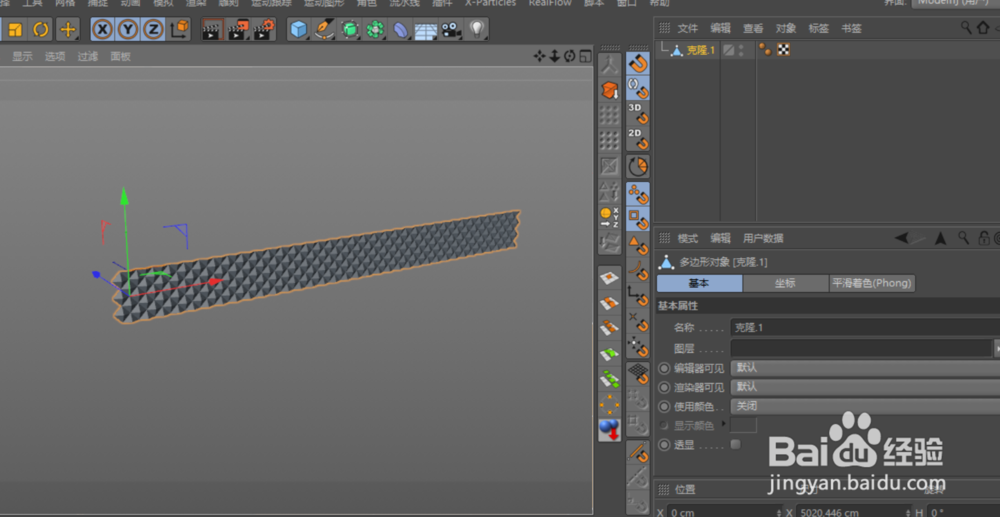Open viewport 显示 menu

pos(22,56)
